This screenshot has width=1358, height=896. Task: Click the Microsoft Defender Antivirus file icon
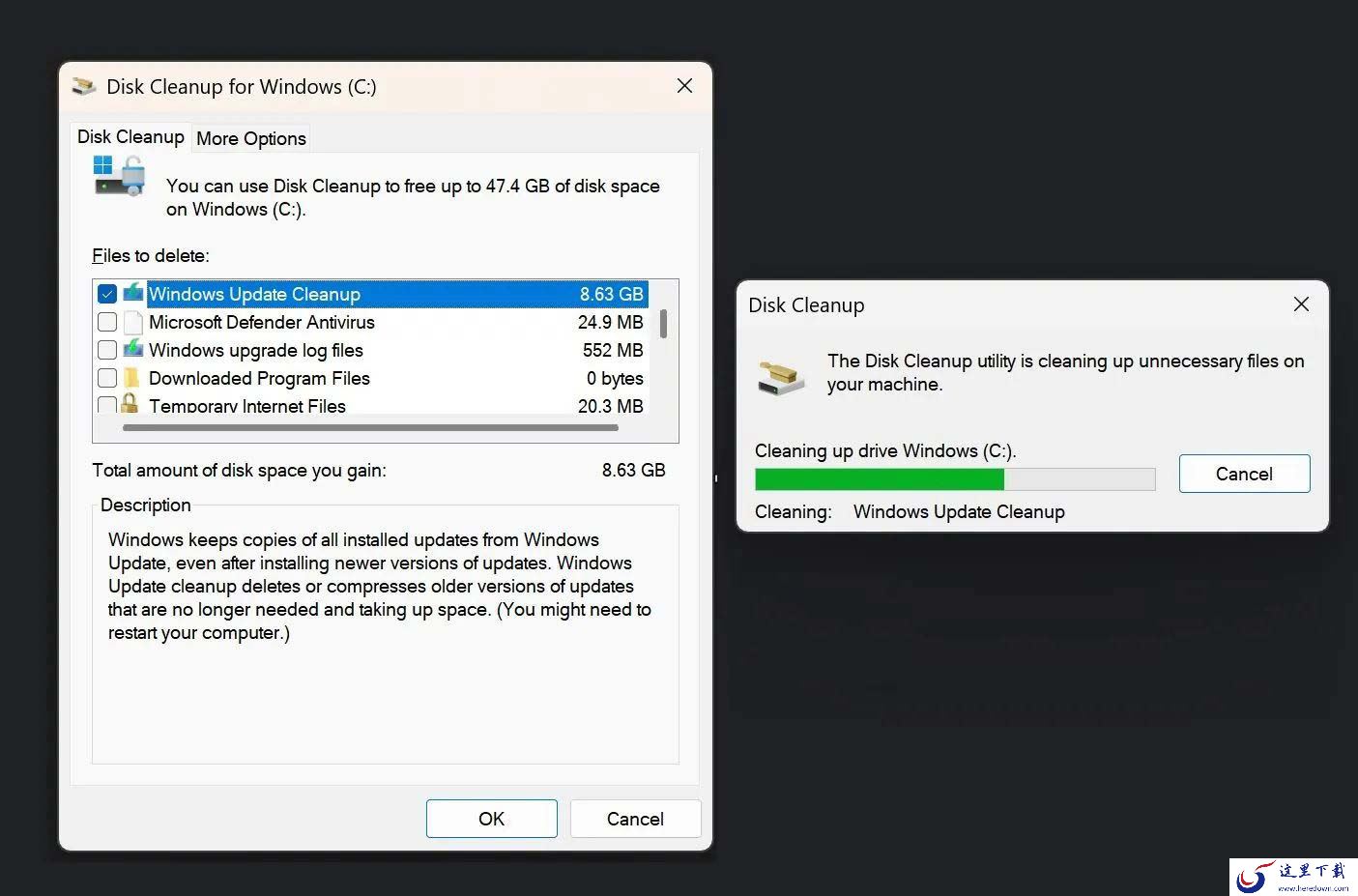(133, 322)
